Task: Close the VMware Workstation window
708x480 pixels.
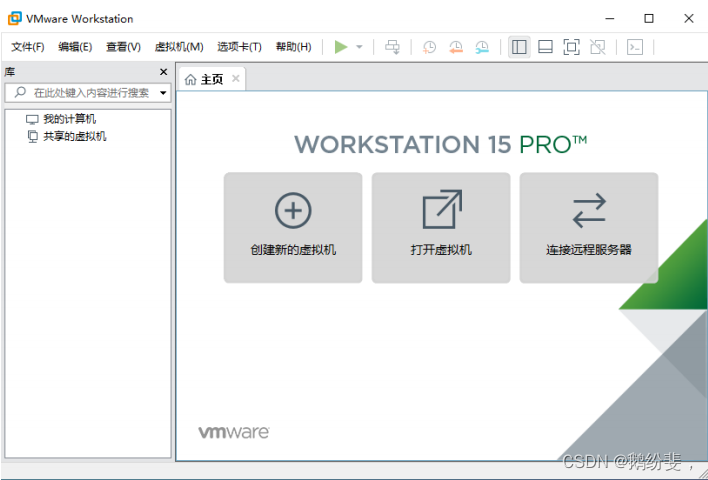Action: 689,19
